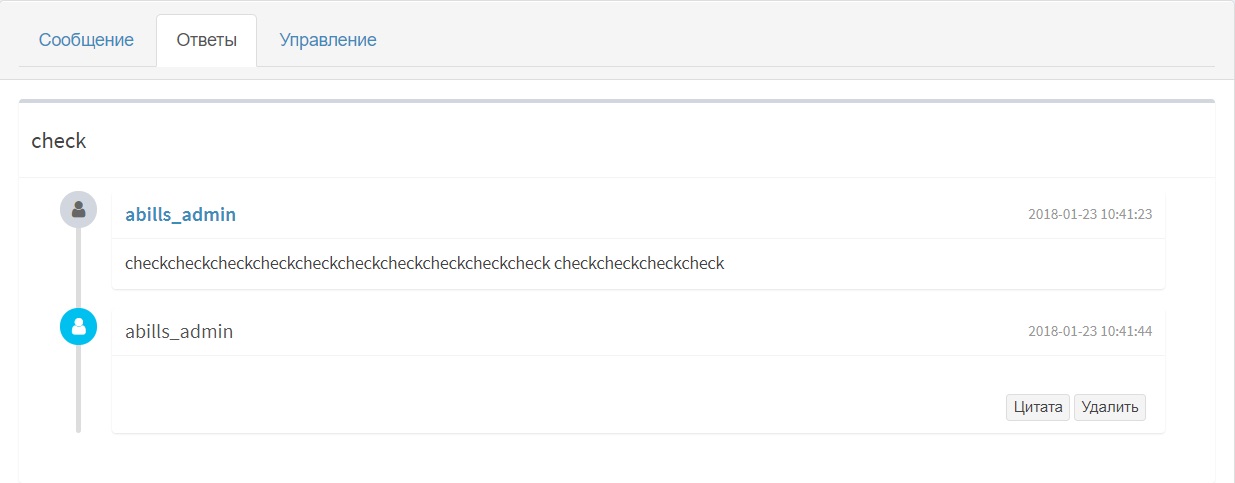Screen dimensions: 1235x483
Task: Select the Ответы tab
Action: [207, 41]
